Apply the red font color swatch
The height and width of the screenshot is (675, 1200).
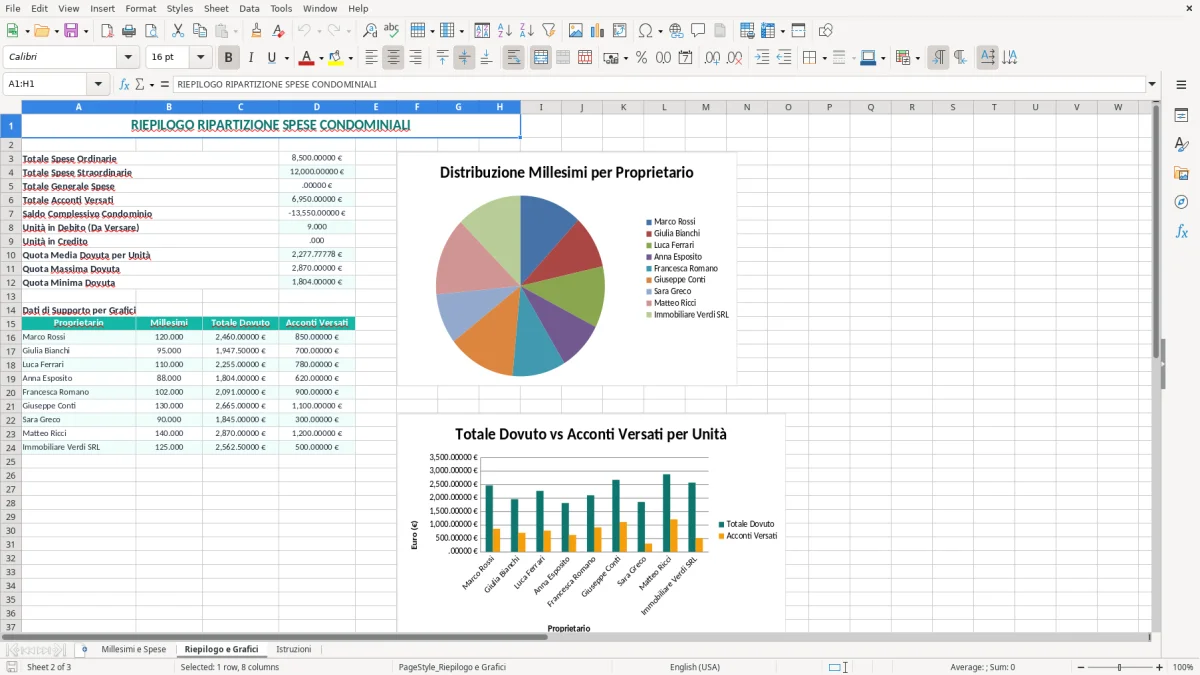pyautogui.click(x=307, y=58)
